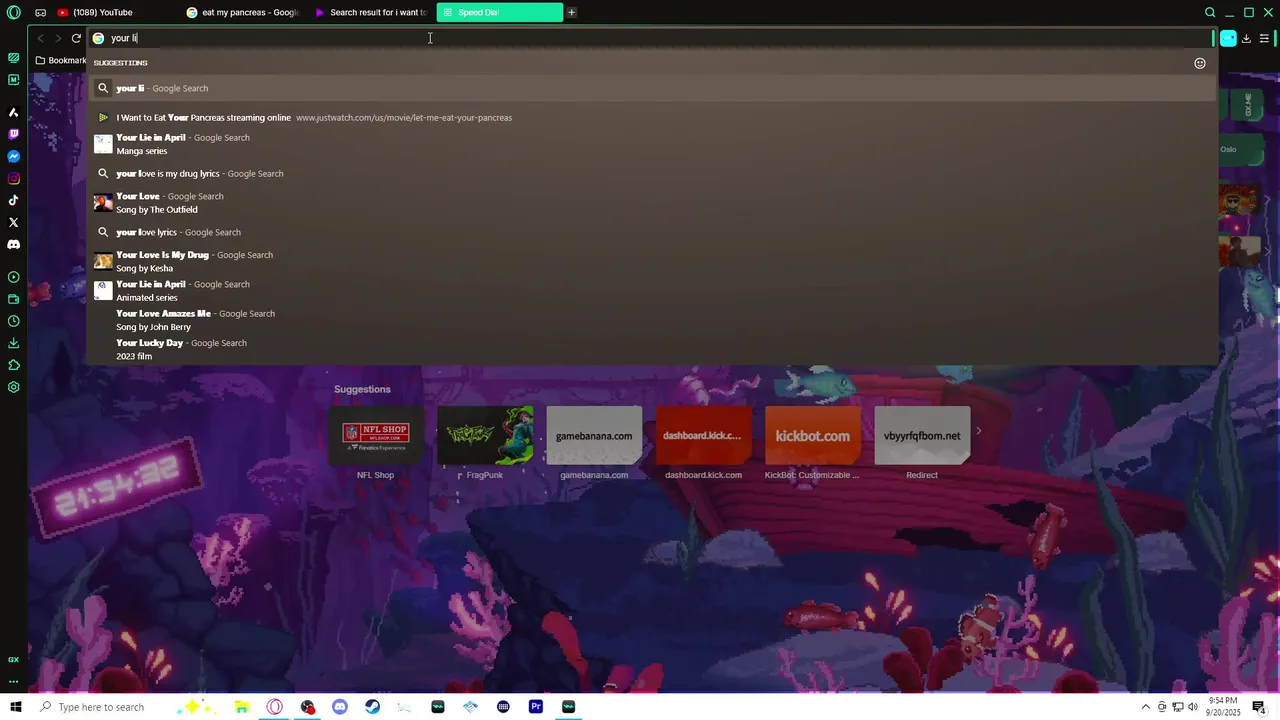
Task: Open Premiere Pro from the Windows taskbar
Action: point(536,707)
